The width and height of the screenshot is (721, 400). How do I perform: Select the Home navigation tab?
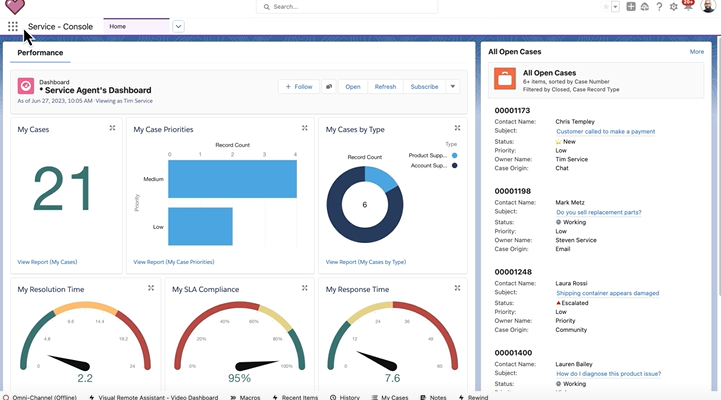[x=136, y=26]
